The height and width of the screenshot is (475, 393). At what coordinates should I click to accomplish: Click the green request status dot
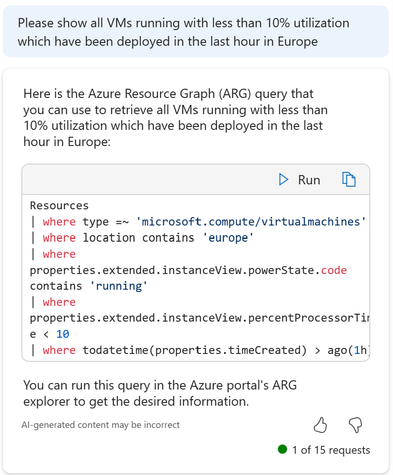coord(282,449)
